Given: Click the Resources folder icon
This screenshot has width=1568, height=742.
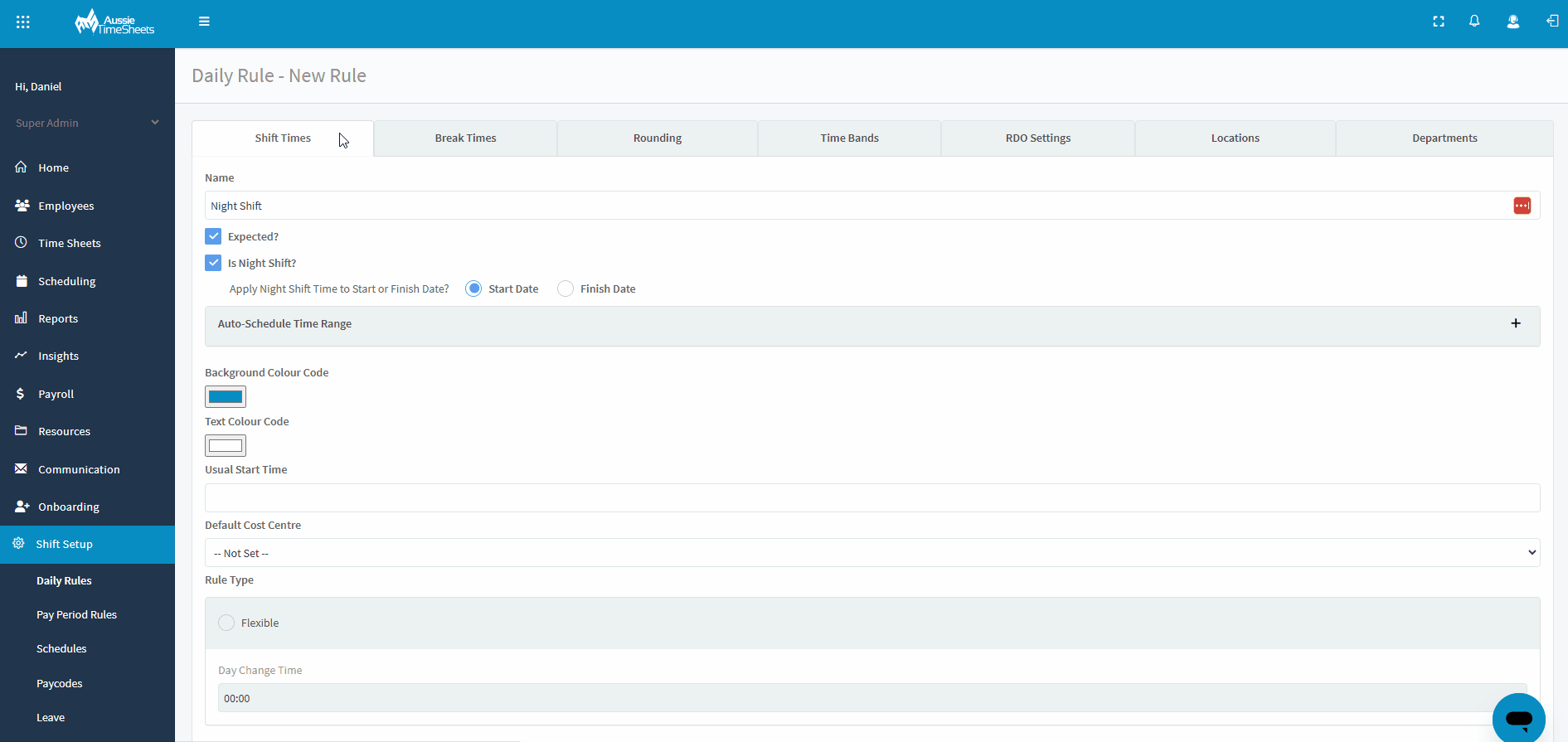Looking at the screenshot, I should coord(22,430).
